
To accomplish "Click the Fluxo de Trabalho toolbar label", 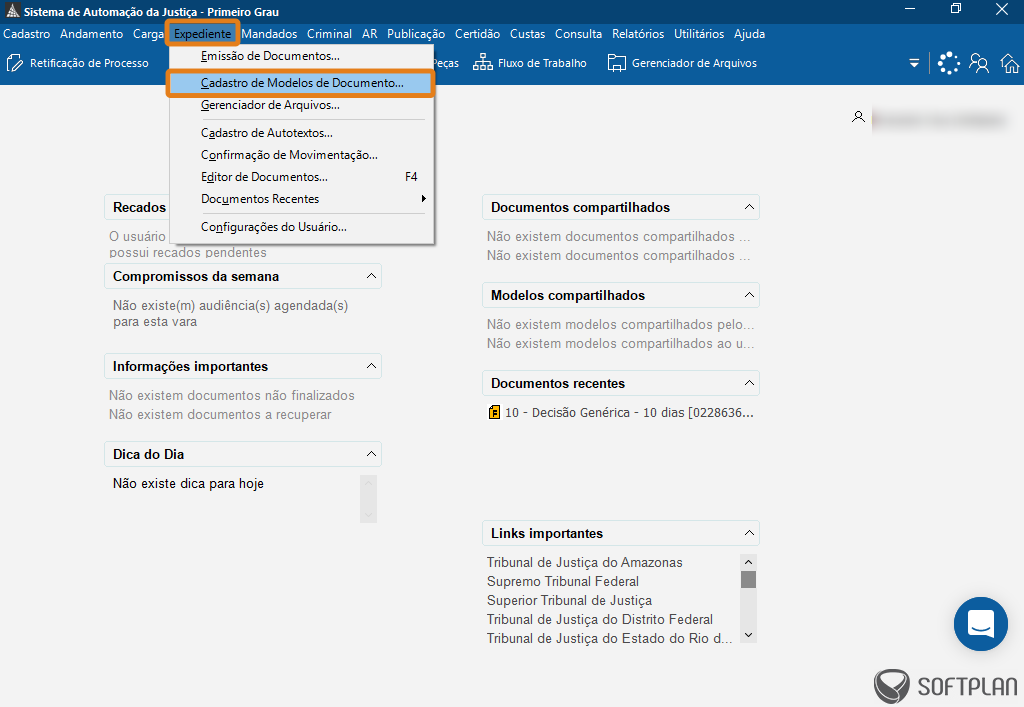I will [542, 63].
